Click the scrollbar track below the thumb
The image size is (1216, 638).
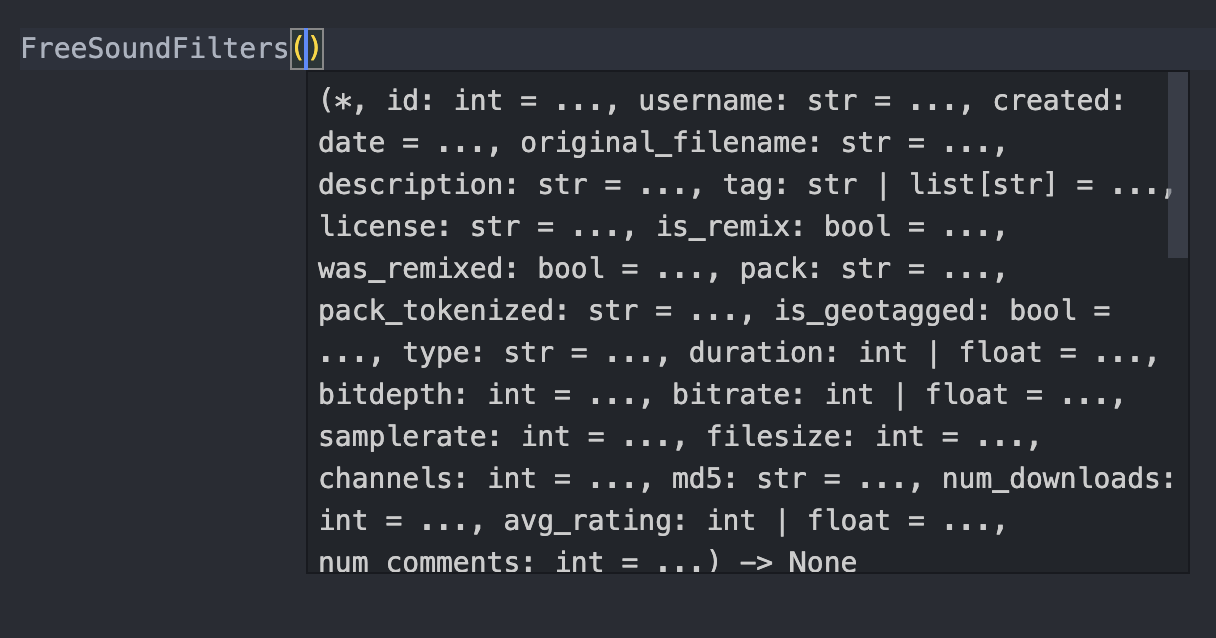pyautogui.click(x=1178, y=414)
